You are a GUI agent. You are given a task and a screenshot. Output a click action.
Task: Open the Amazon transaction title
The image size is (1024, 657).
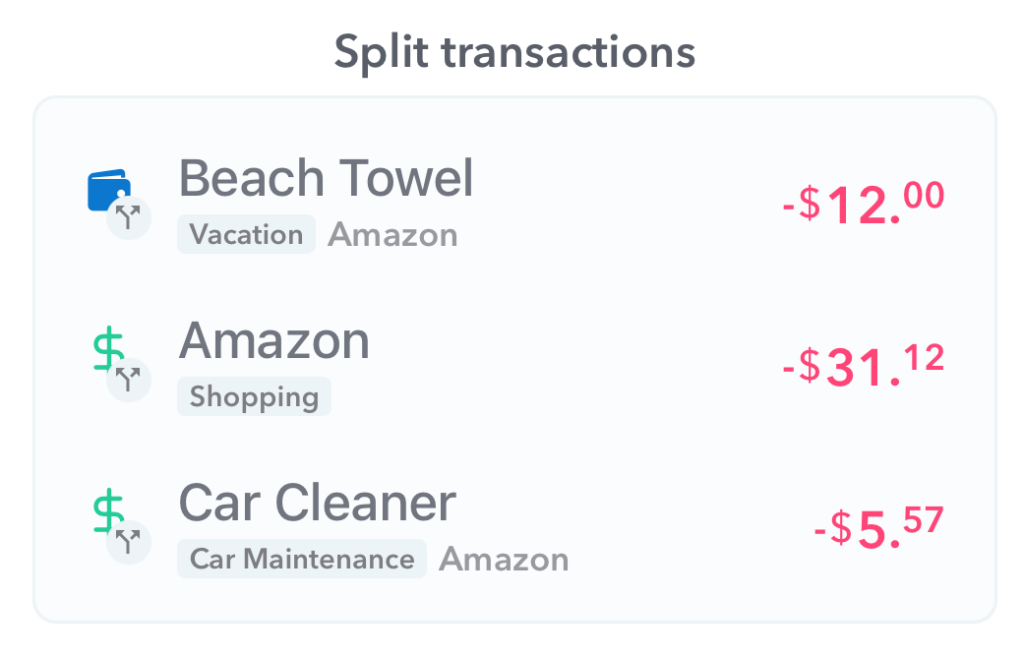point(274,340)
